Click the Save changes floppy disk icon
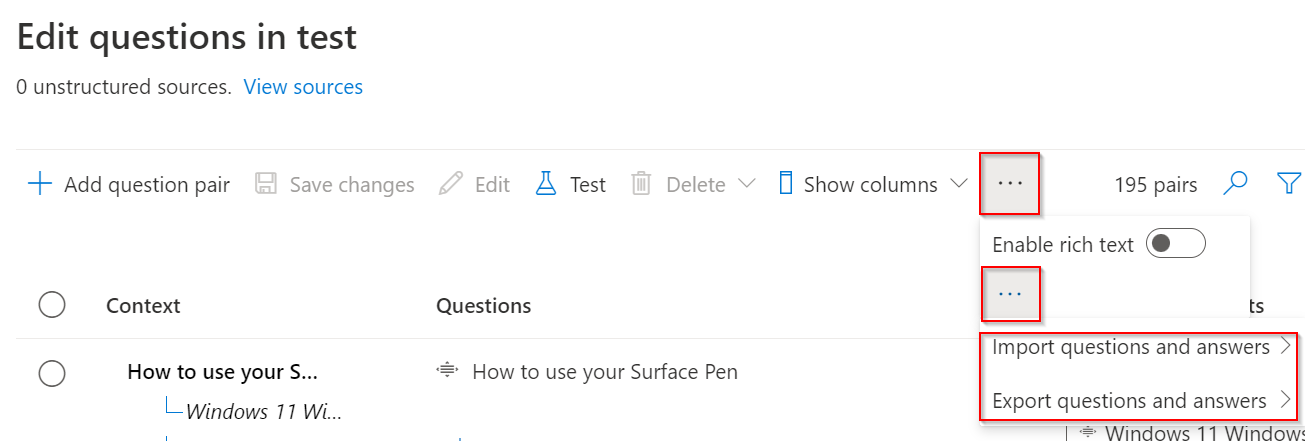This screenshot has height=441, width=1305. (x=266, y=184)
